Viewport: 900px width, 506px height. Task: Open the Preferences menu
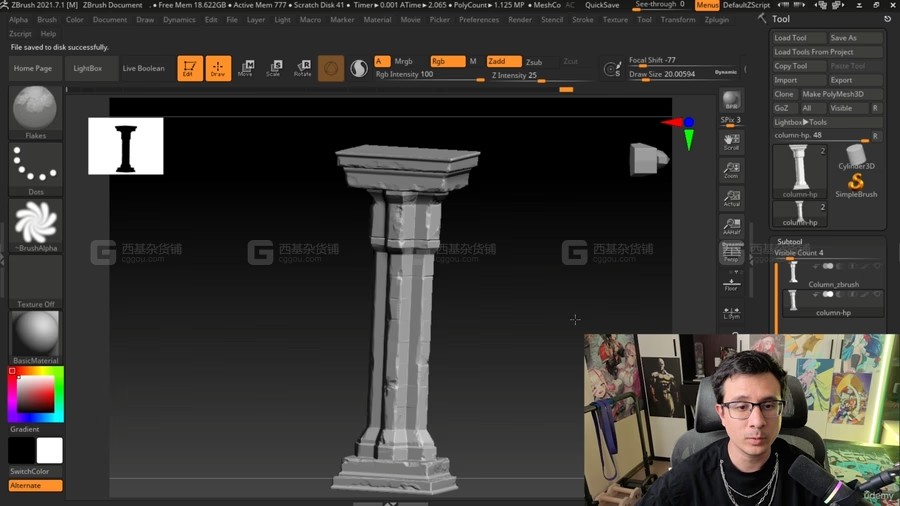479,20
